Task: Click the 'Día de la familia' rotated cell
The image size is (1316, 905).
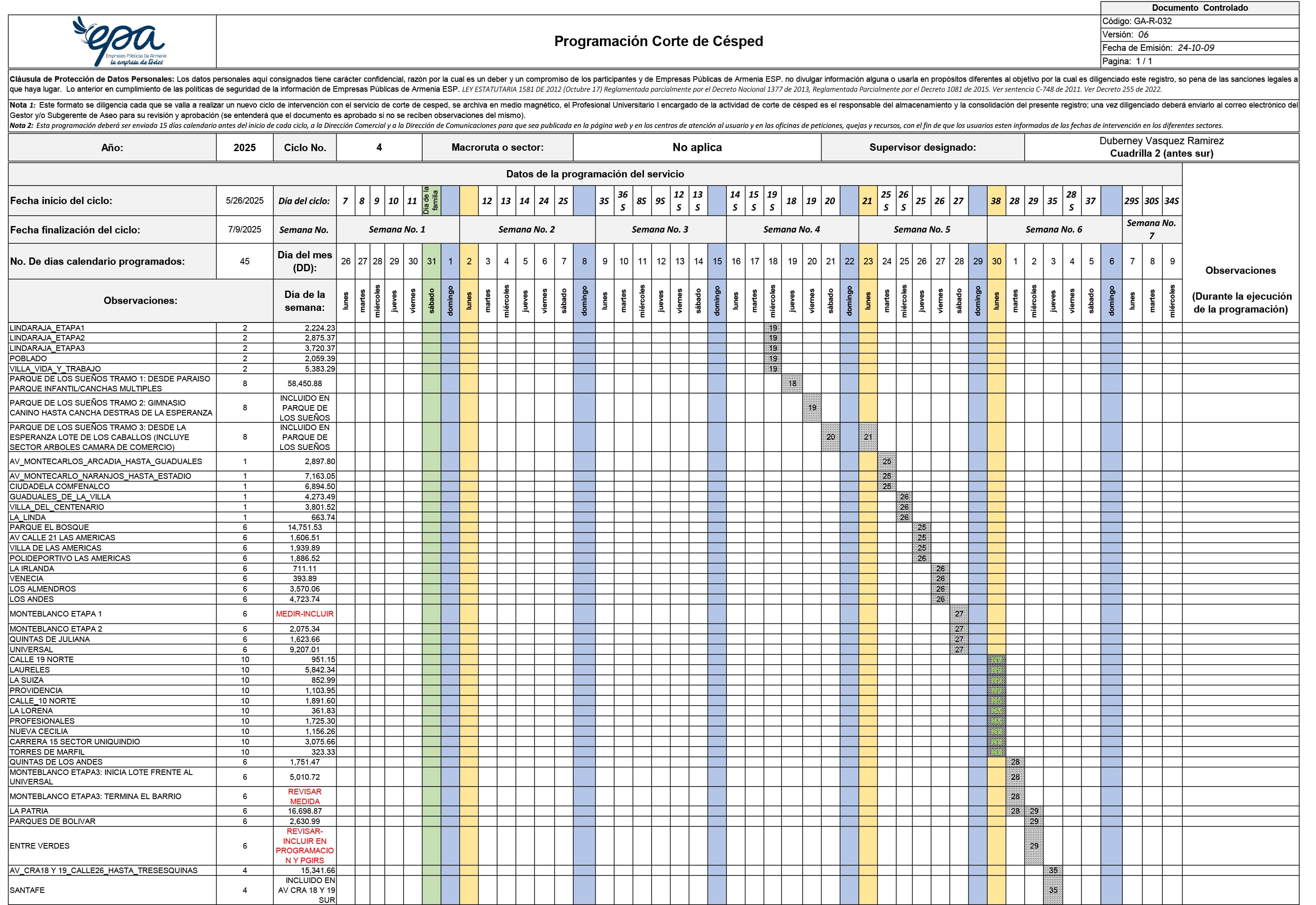Action: point(431,201)
